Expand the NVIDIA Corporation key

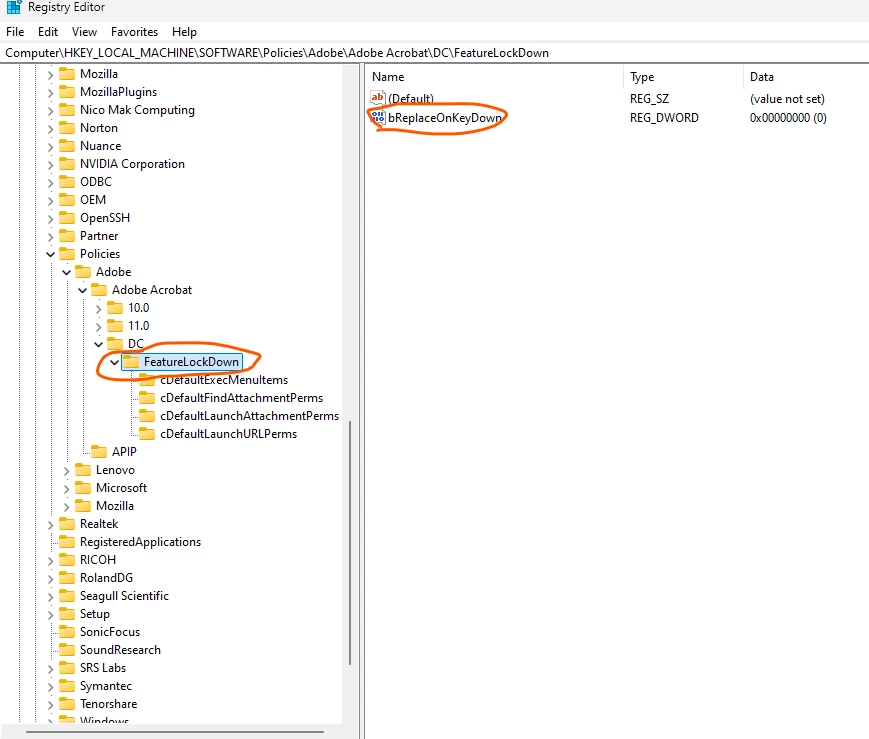point(50,165)
